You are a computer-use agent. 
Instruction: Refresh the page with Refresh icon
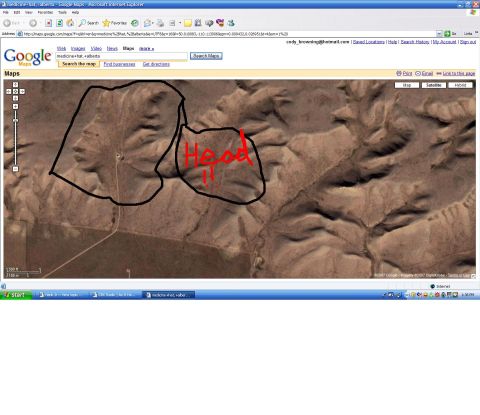click(60, 23)
